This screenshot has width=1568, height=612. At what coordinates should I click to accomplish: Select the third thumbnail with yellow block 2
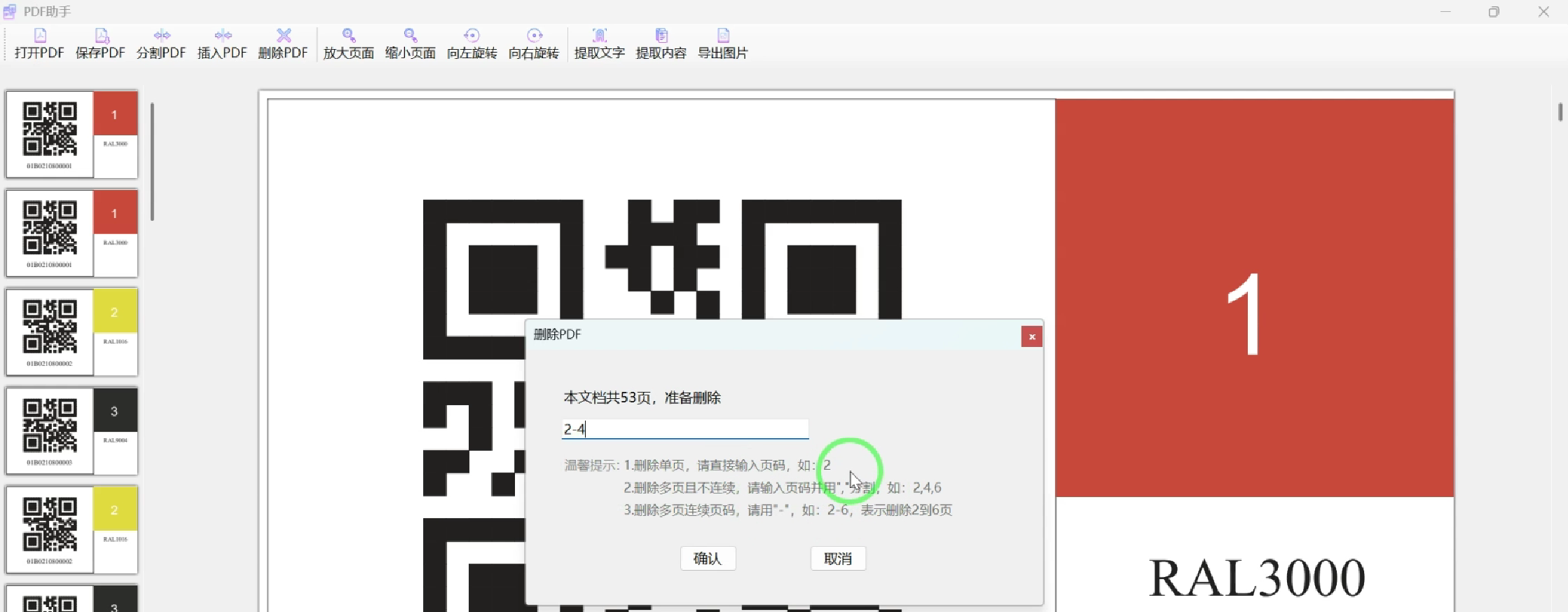point(71,332)
